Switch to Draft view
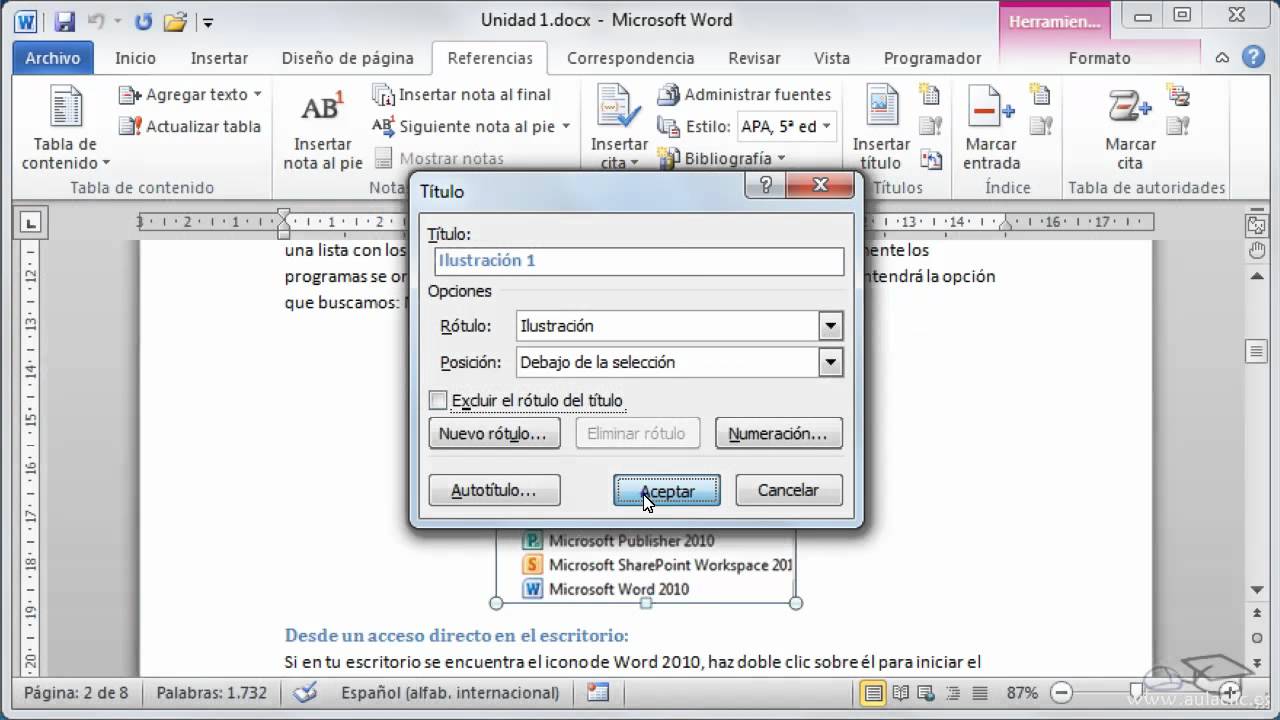This screenshot has height=720, width=1280. (x=978, y=692)
